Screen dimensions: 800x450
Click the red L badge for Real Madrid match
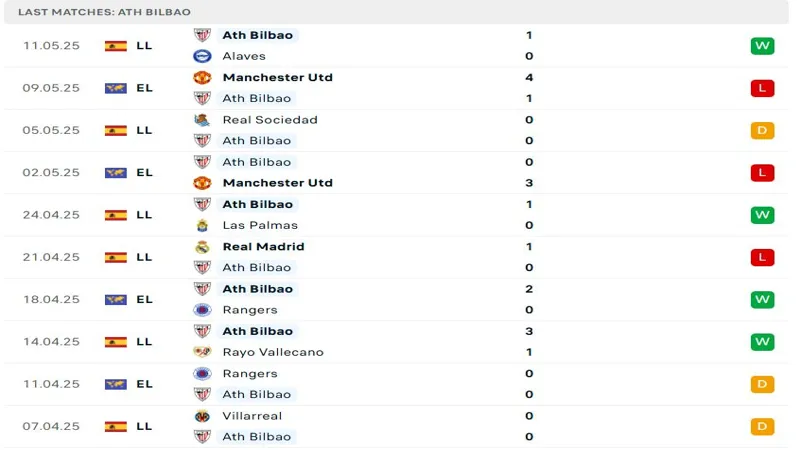pyautogui.click(x=762, y=257)
